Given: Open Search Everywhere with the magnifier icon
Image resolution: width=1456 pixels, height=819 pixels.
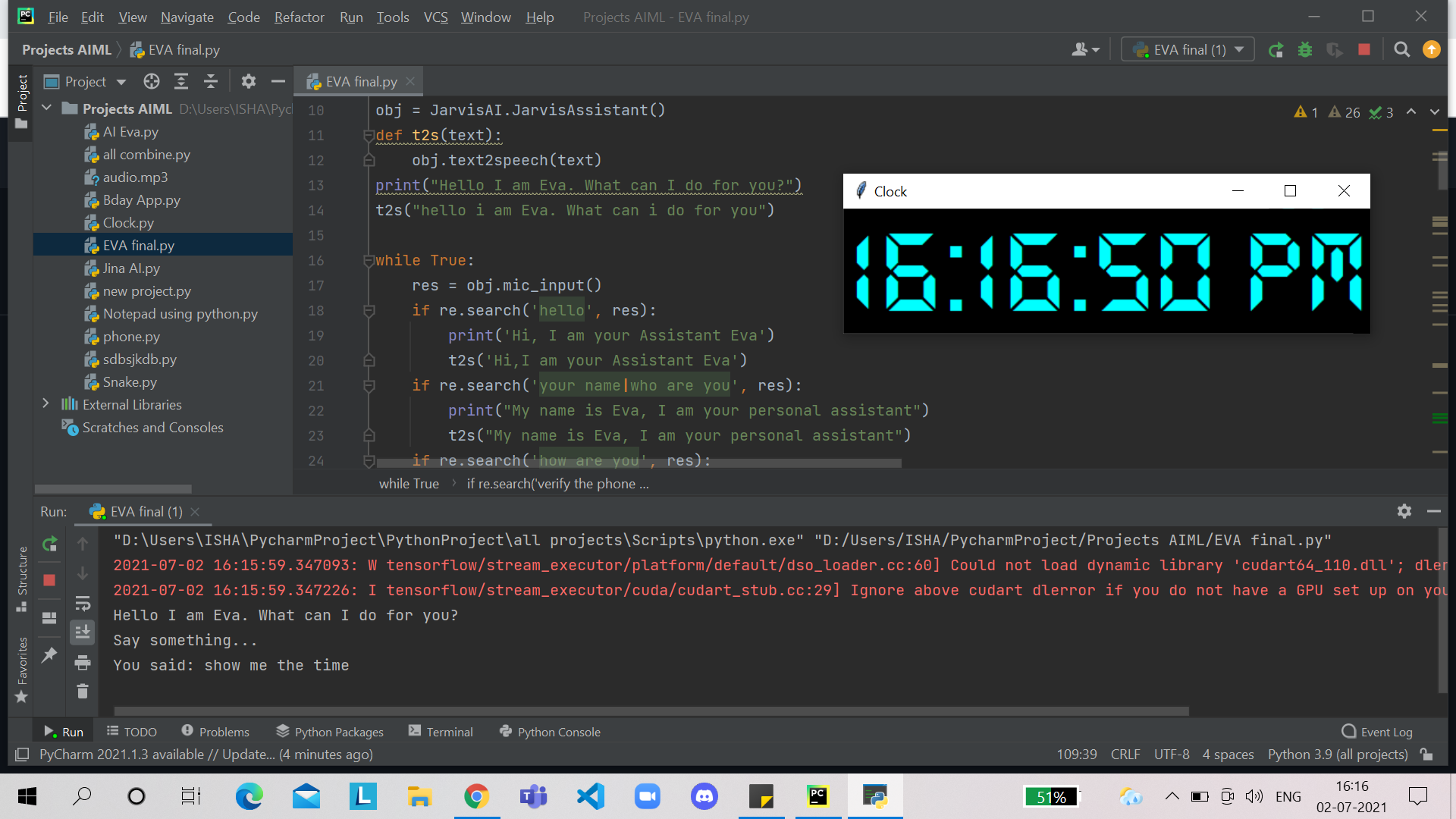Looking at the screenshot, I should (x=1401, y=50).
